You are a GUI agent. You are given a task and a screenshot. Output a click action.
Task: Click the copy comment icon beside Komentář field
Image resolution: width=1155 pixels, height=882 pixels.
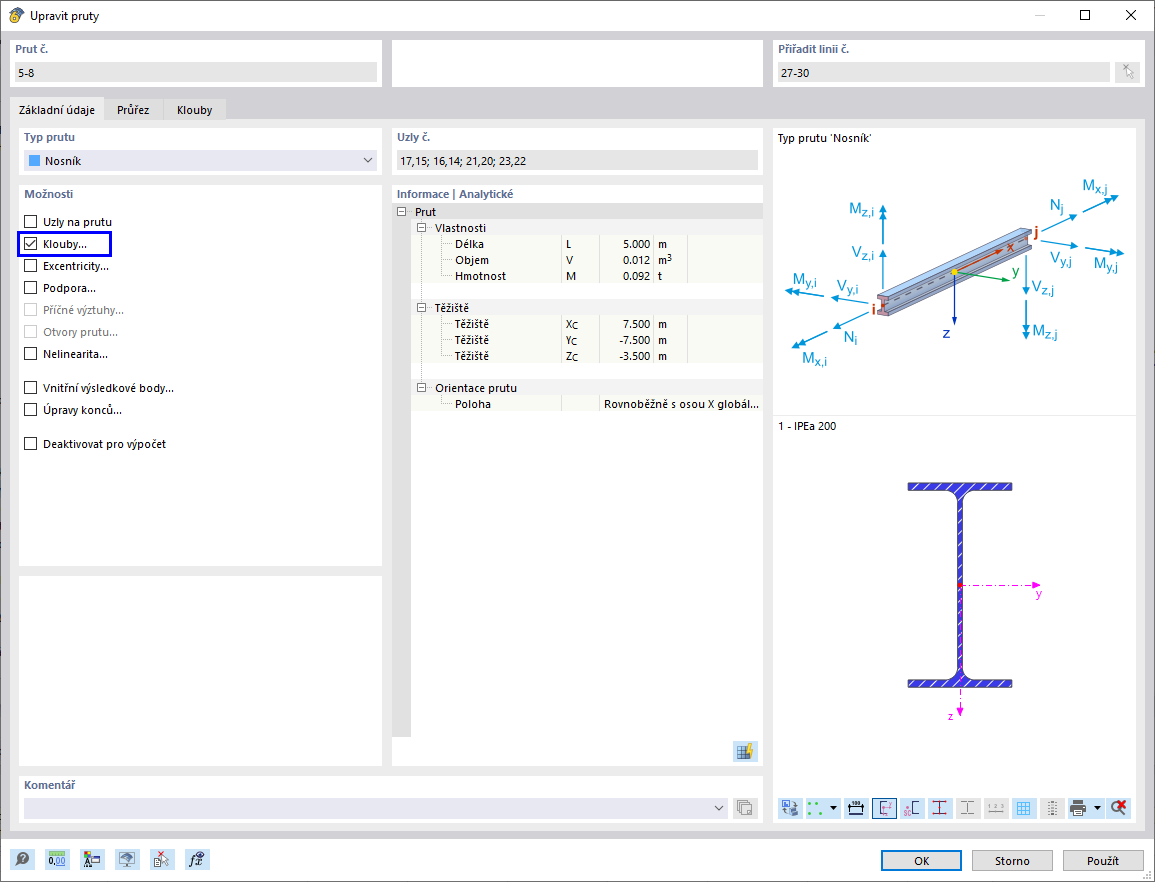(745, 808)
